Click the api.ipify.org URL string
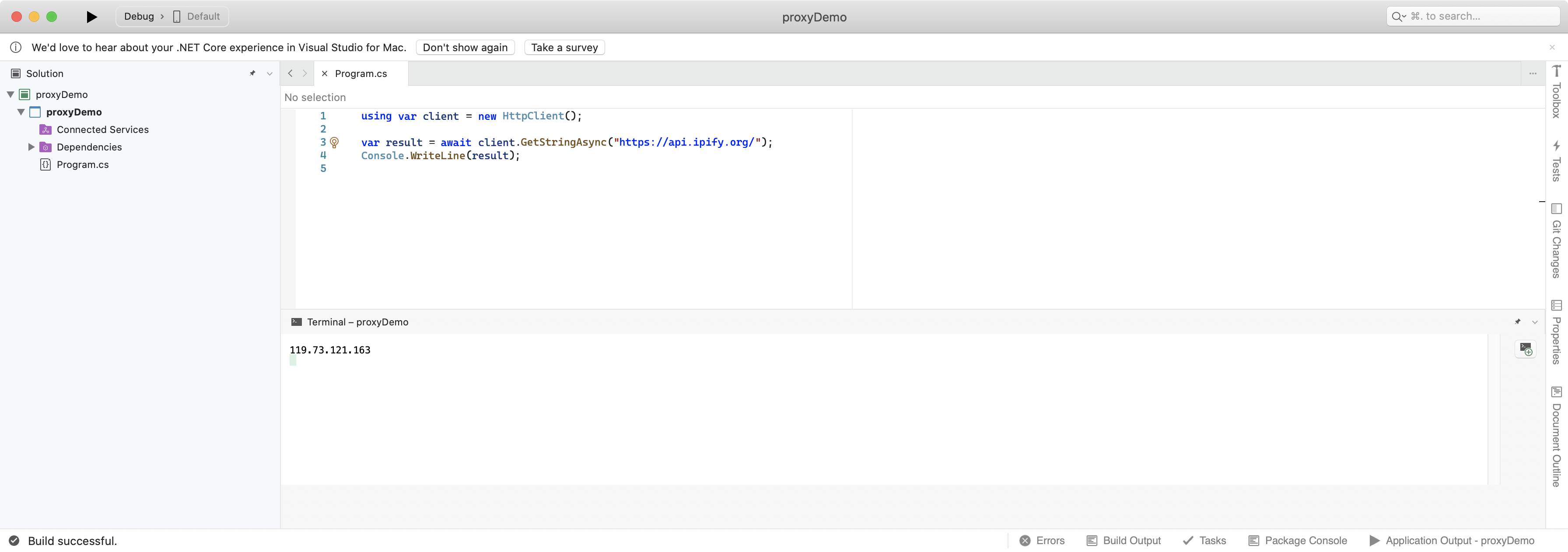The height and width of the screenshot is (552, 1568). (686, 143)
